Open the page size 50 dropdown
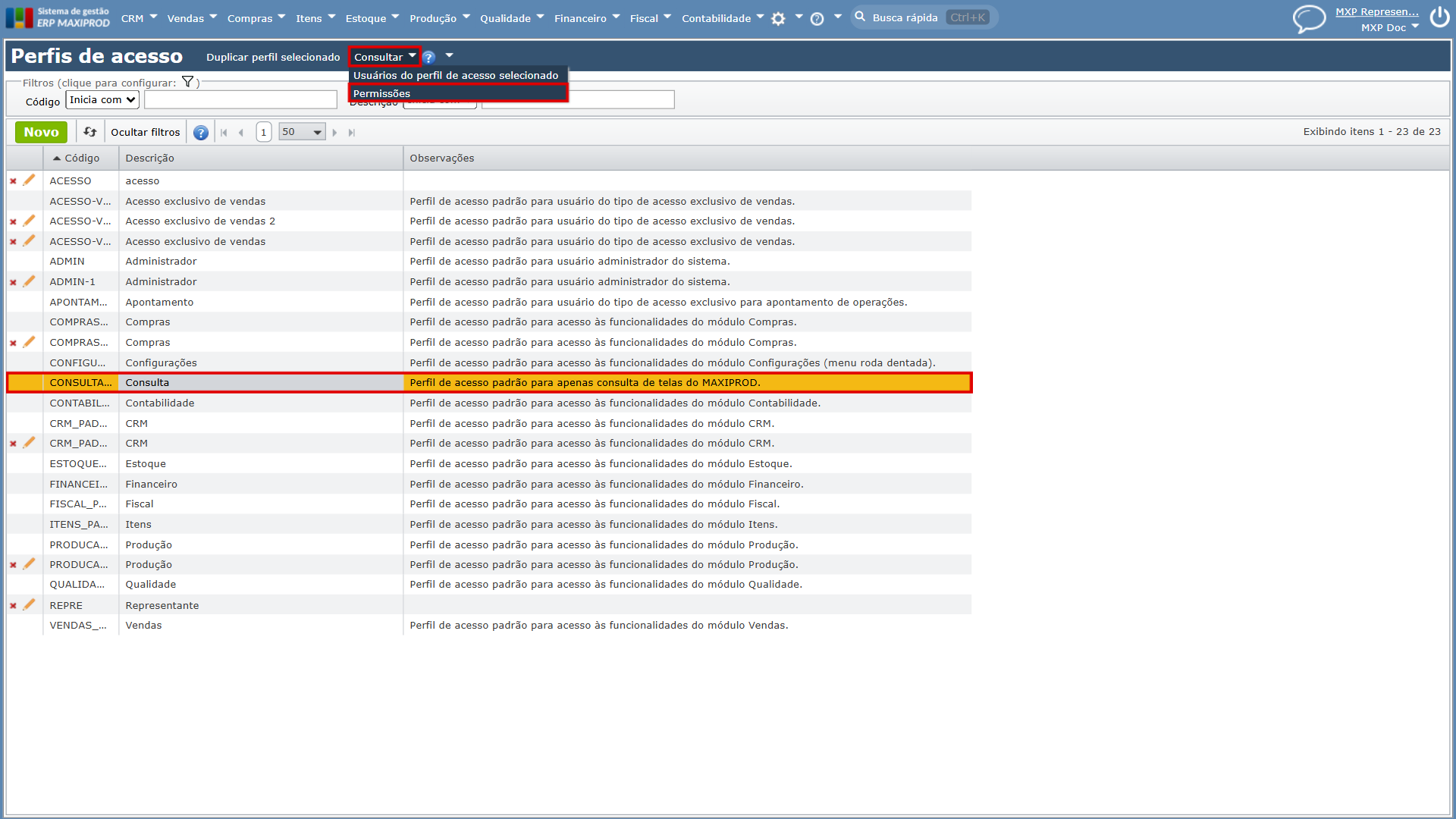The width and height of the screenshot is (1456, 819). pyautogui.click(x=302, y=132)
